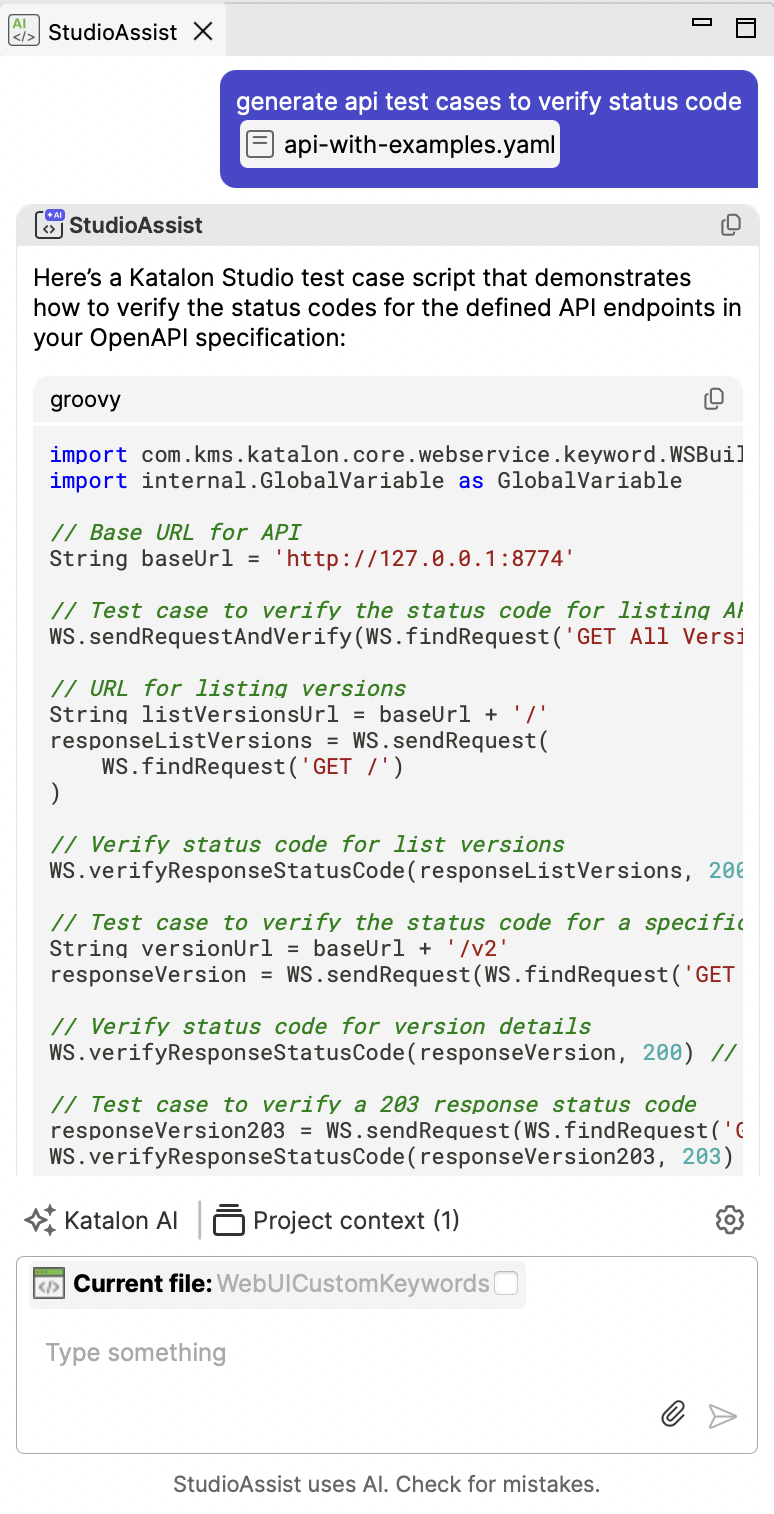Image resolution: width=774 pixels, height=1514 pixels.
Task: Click the api-with-examples.yaml file icon
Action: pyautogui.click(x=260, y=145)
